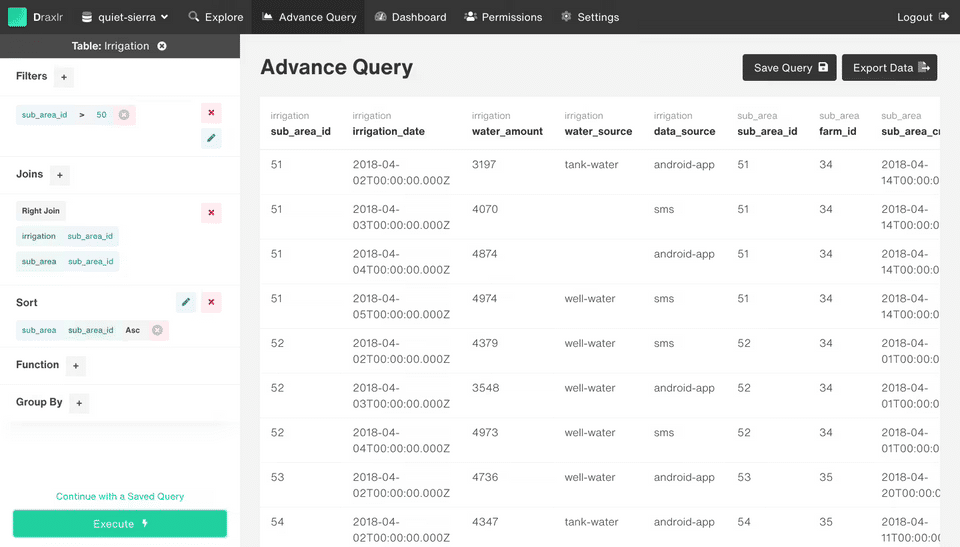Select the water amount cell 4070
This screenshot has width=960, height=547.
pos(484,209)
